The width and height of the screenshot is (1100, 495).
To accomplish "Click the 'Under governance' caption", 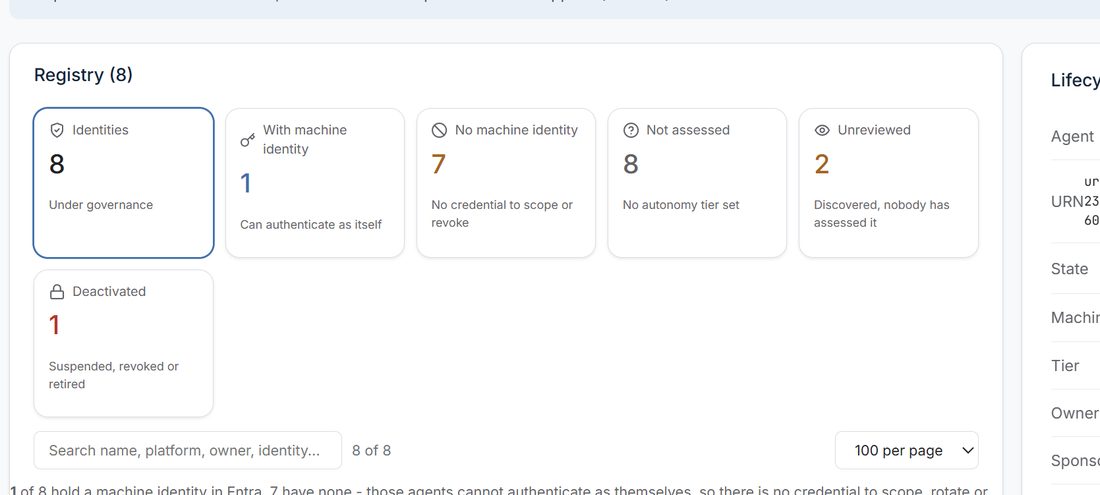I will 101,205.
